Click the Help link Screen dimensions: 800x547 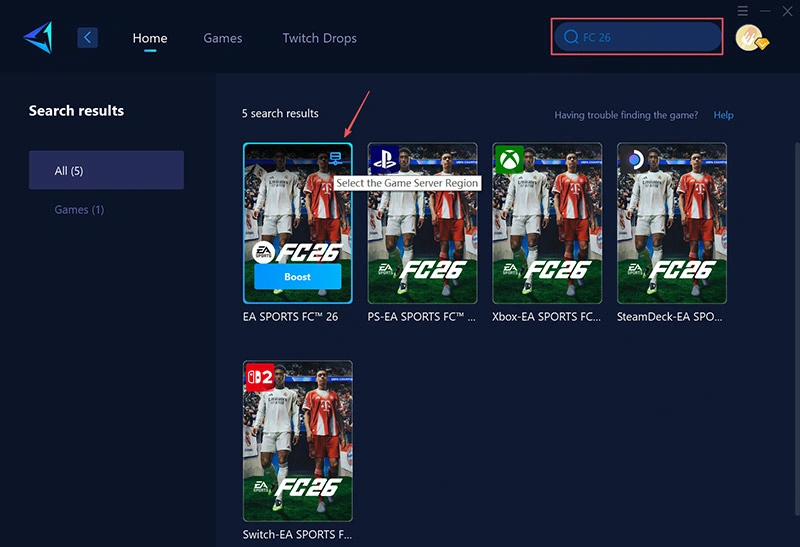coord(723,115)
